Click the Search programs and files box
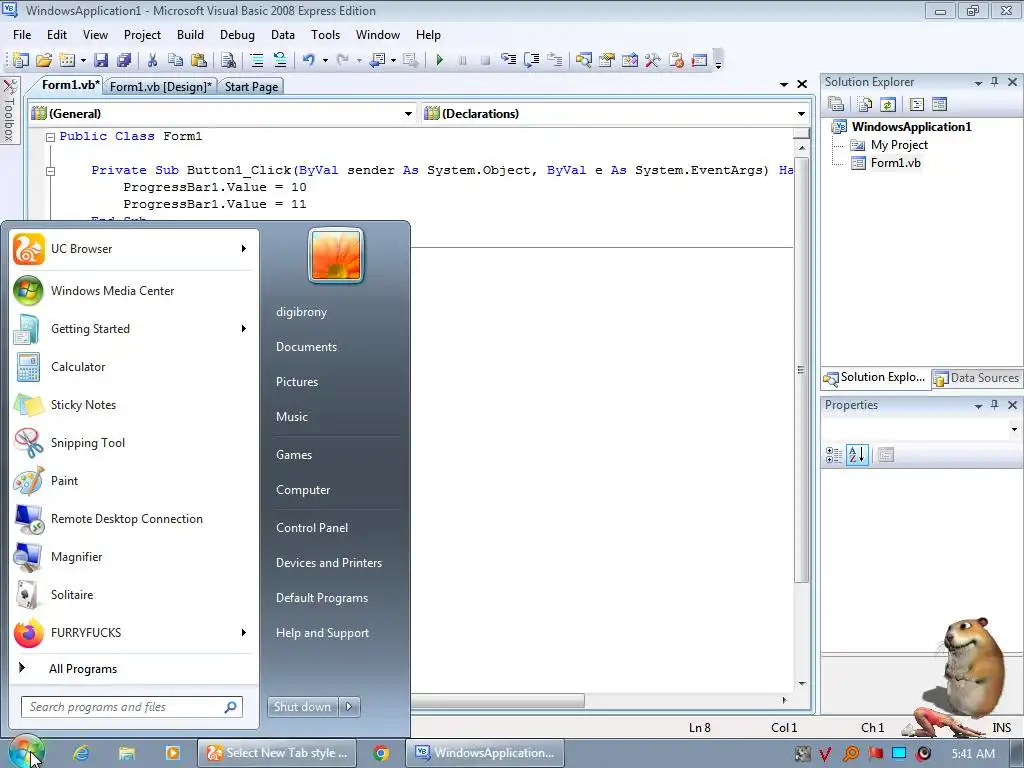Viewport: 1024px width, 768px height. (x=132, y=707)
